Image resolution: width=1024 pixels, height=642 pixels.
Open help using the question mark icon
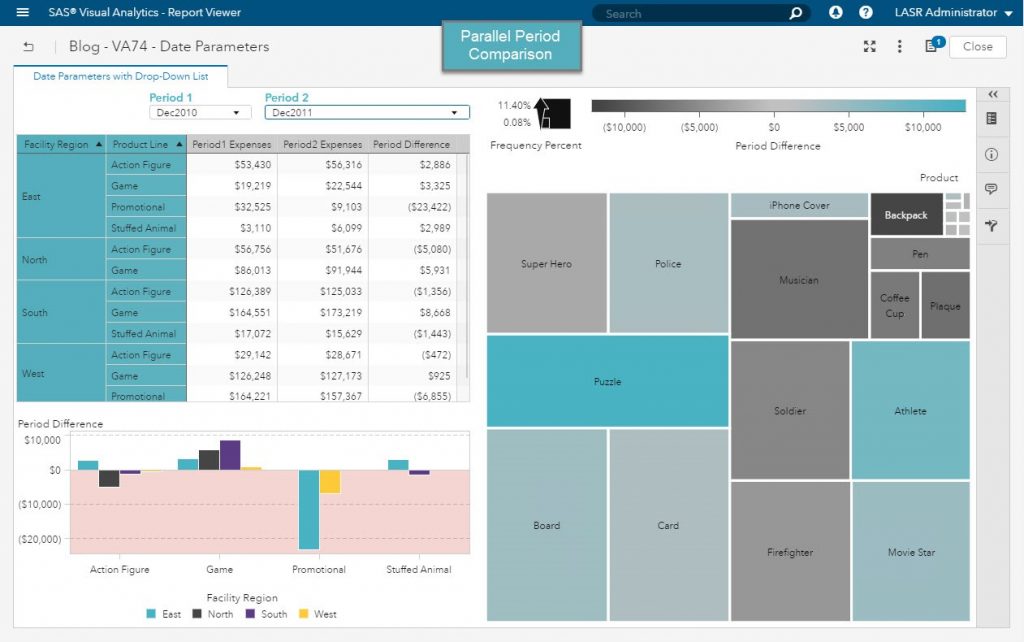click(866, 13)
